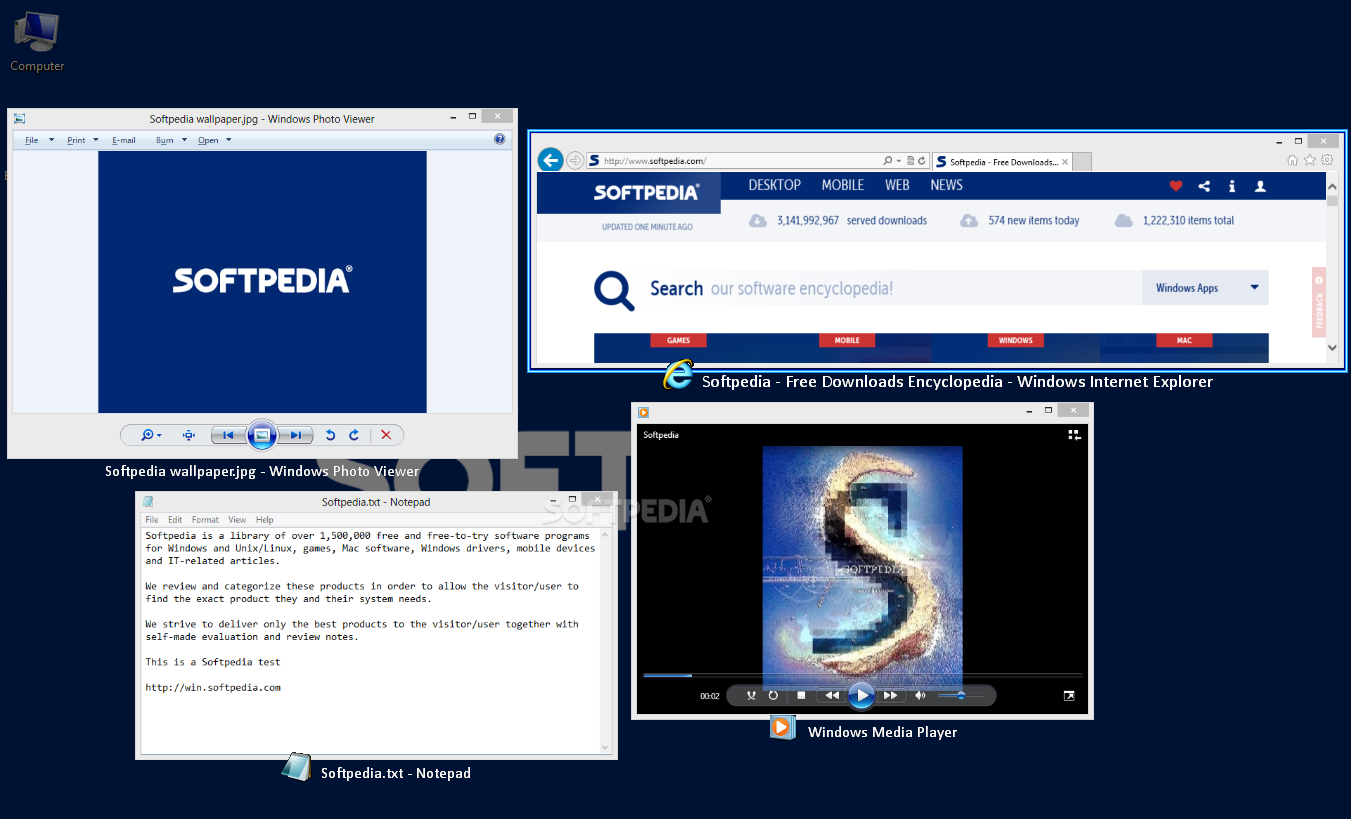This screenshot has width=1351, height=819.
Task: Open the IE tools gear icon
Action: pos(1327,160)
